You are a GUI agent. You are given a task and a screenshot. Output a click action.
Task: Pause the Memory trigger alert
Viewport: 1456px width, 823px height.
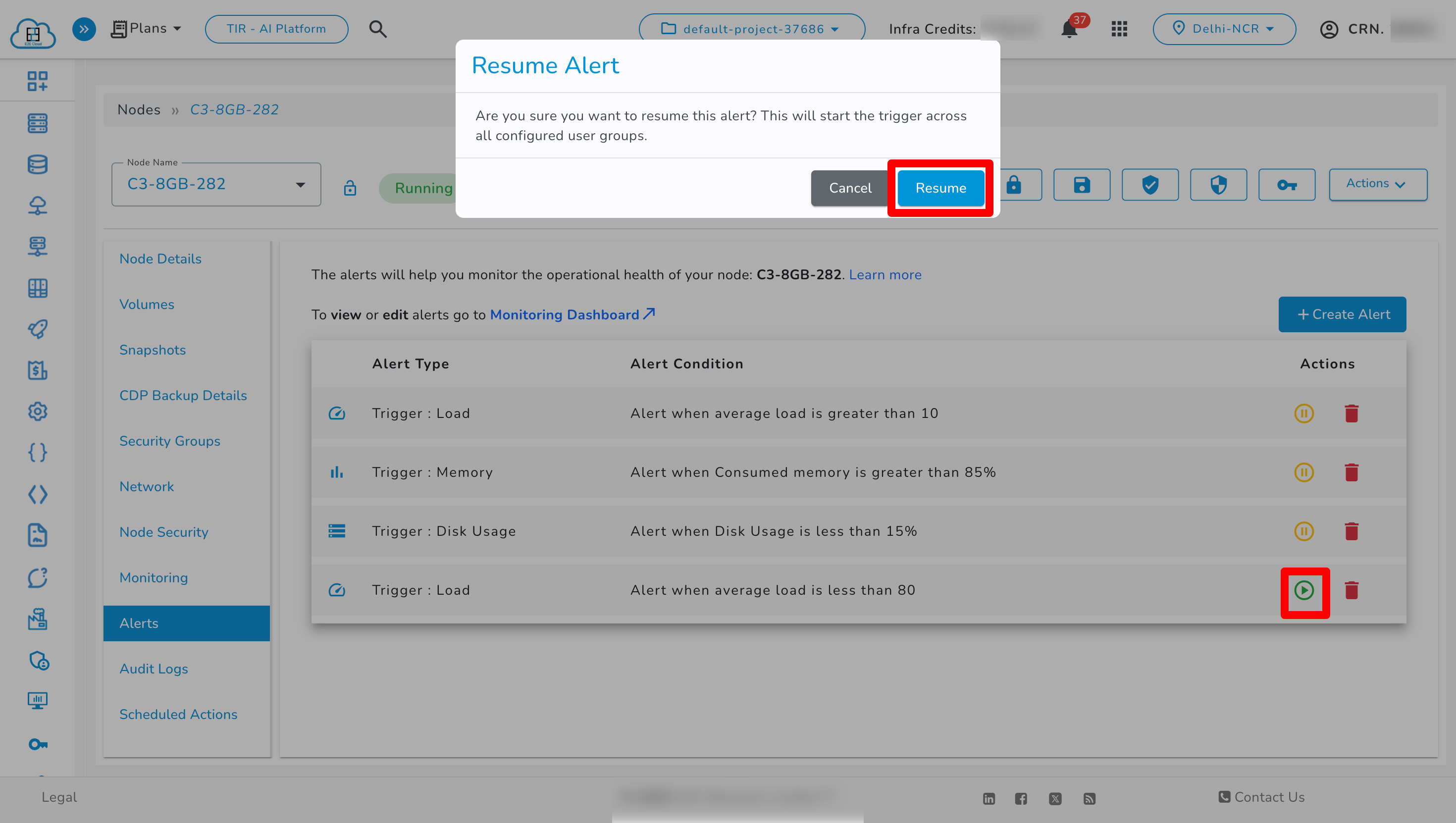click(x=1304, y=472)
